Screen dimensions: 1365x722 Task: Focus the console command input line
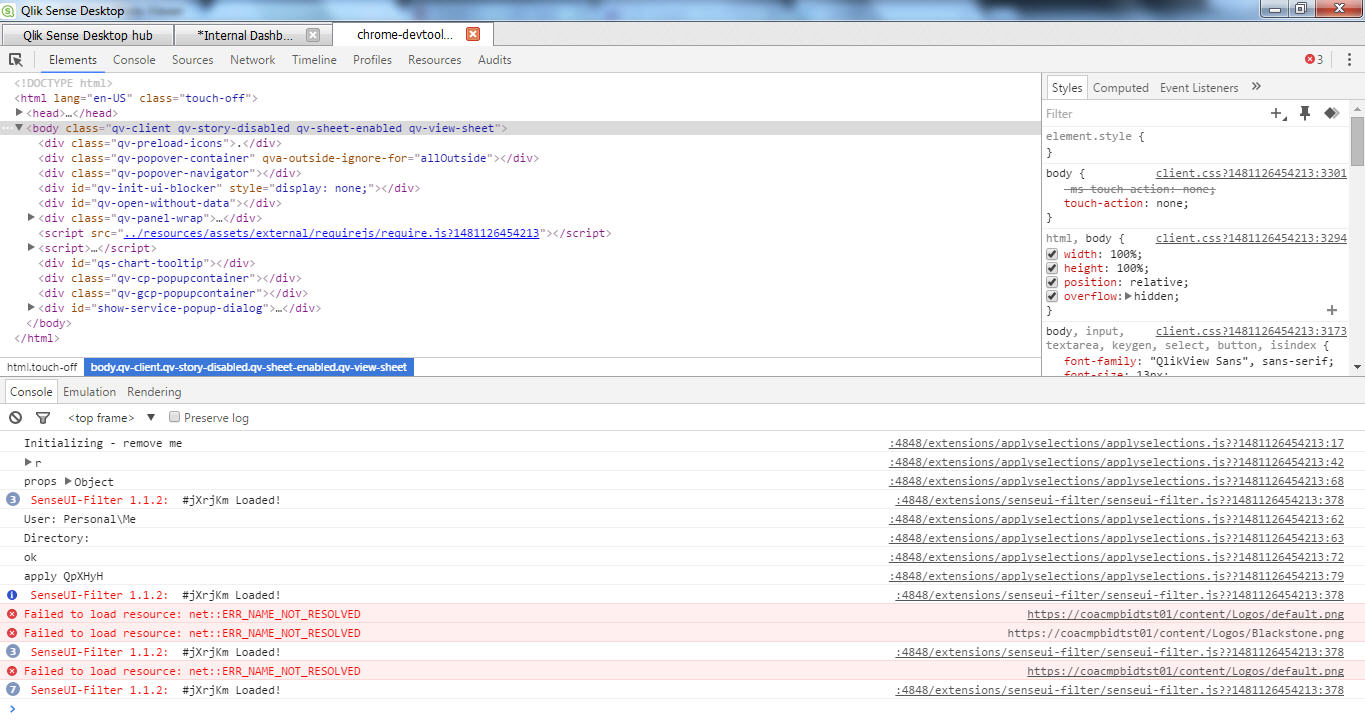click(690, 709)
